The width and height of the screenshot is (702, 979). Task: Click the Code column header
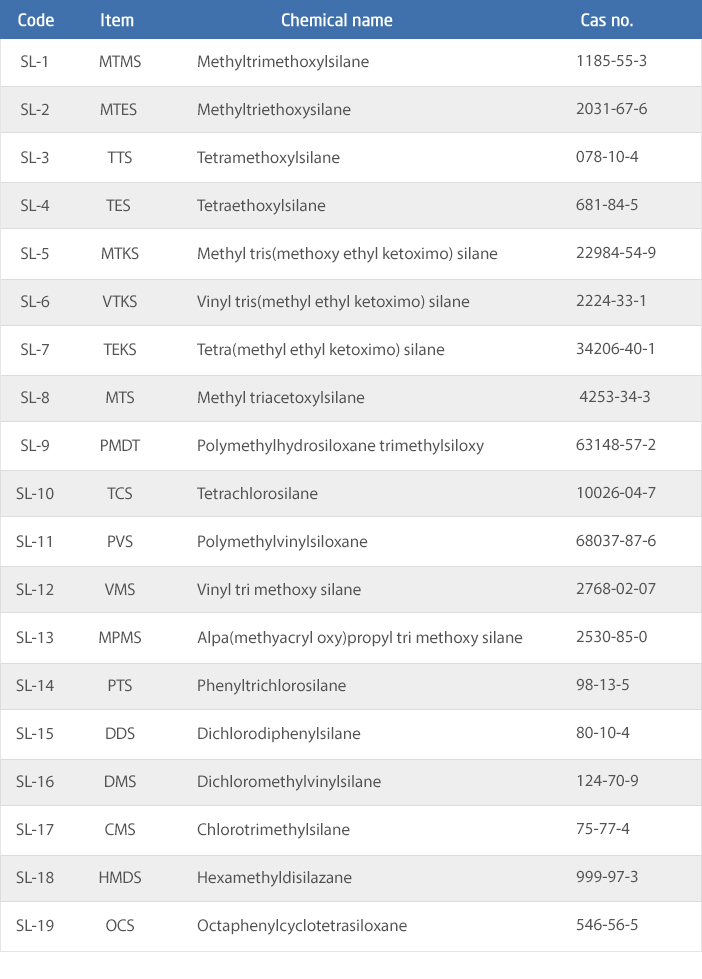point(36,20)
